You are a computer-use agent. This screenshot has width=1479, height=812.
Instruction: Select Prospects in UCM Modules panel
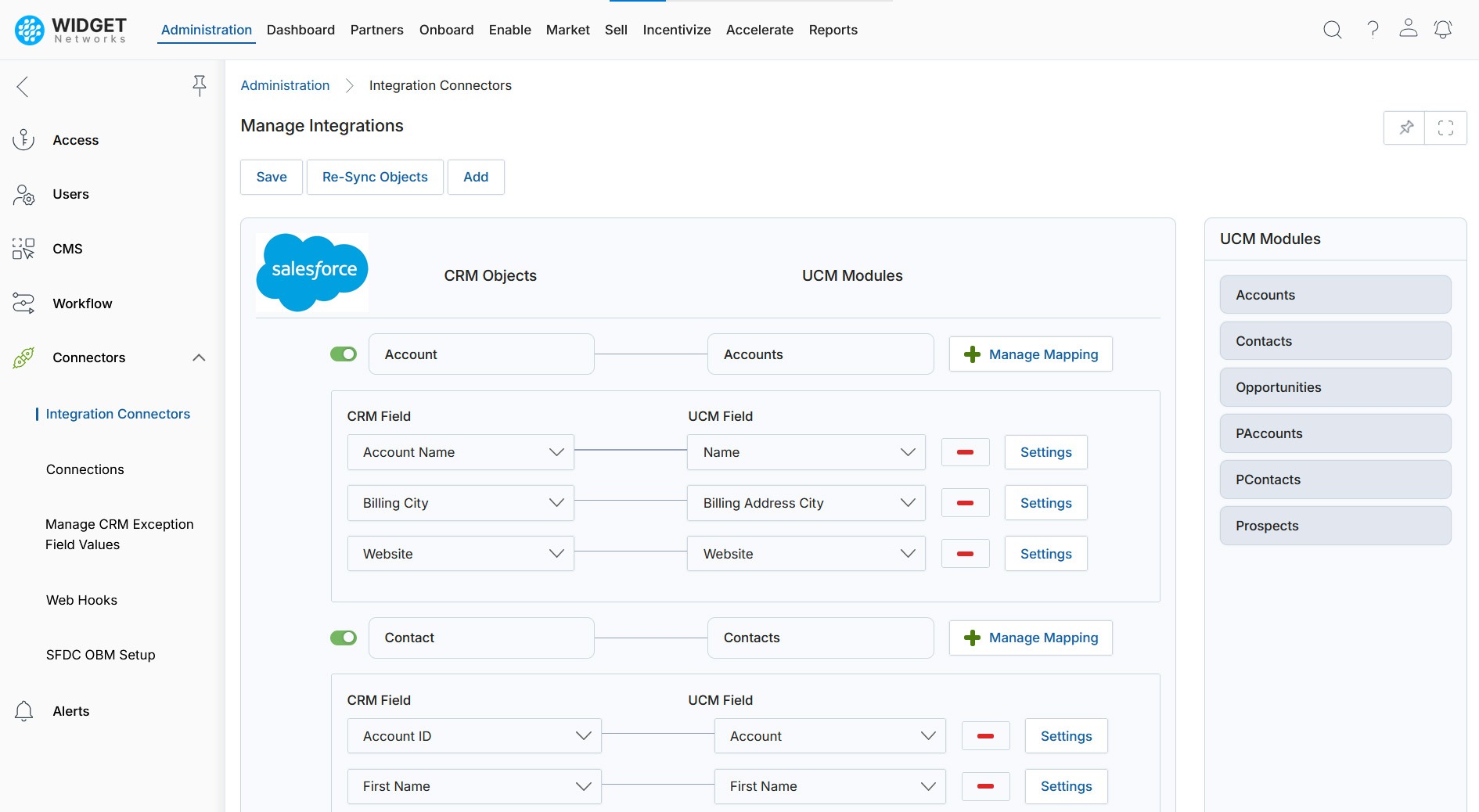click(x=1335, y=526)
